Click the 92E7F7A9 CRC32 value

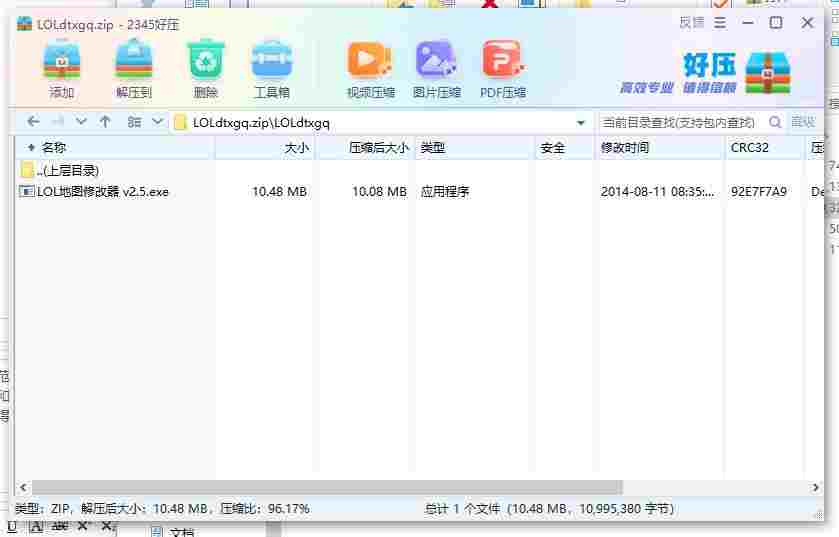(x=759, y=191)
